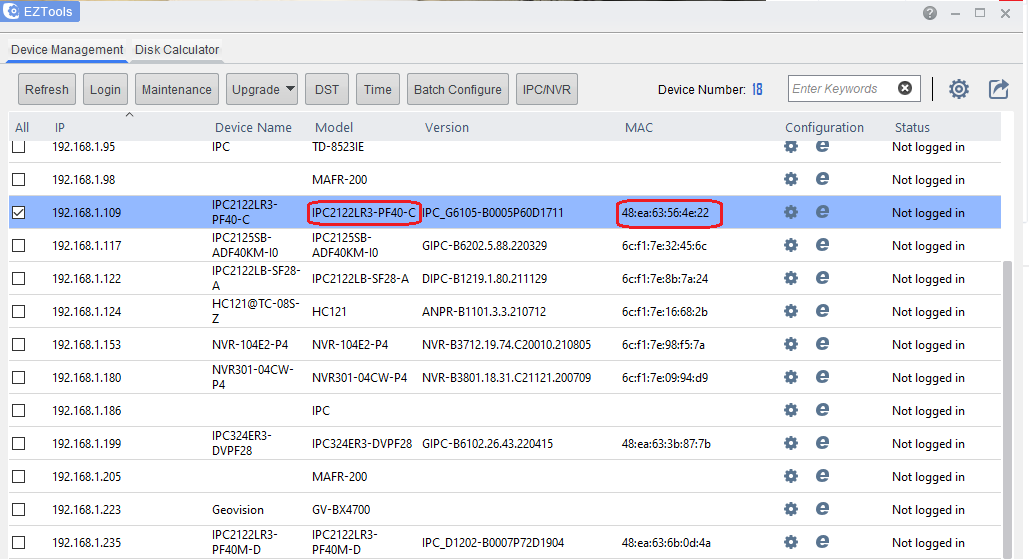Open web page icon for 192.168.1.180

coord(822,376)
